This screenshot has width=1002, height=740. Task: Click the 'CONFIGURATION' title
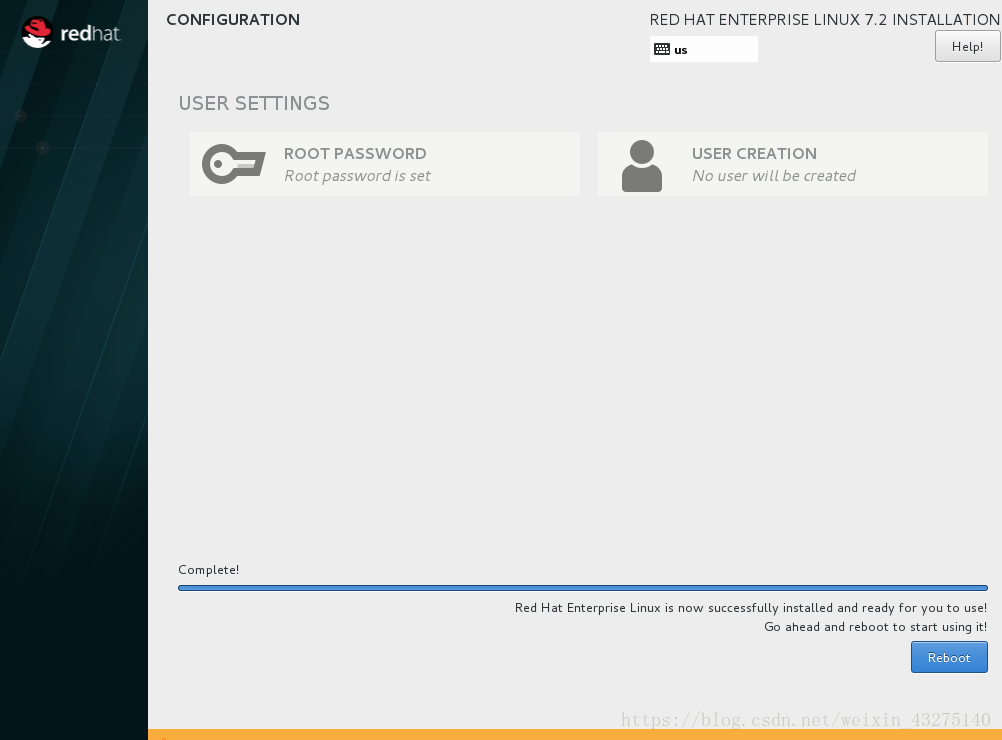[x=233, y=20]
